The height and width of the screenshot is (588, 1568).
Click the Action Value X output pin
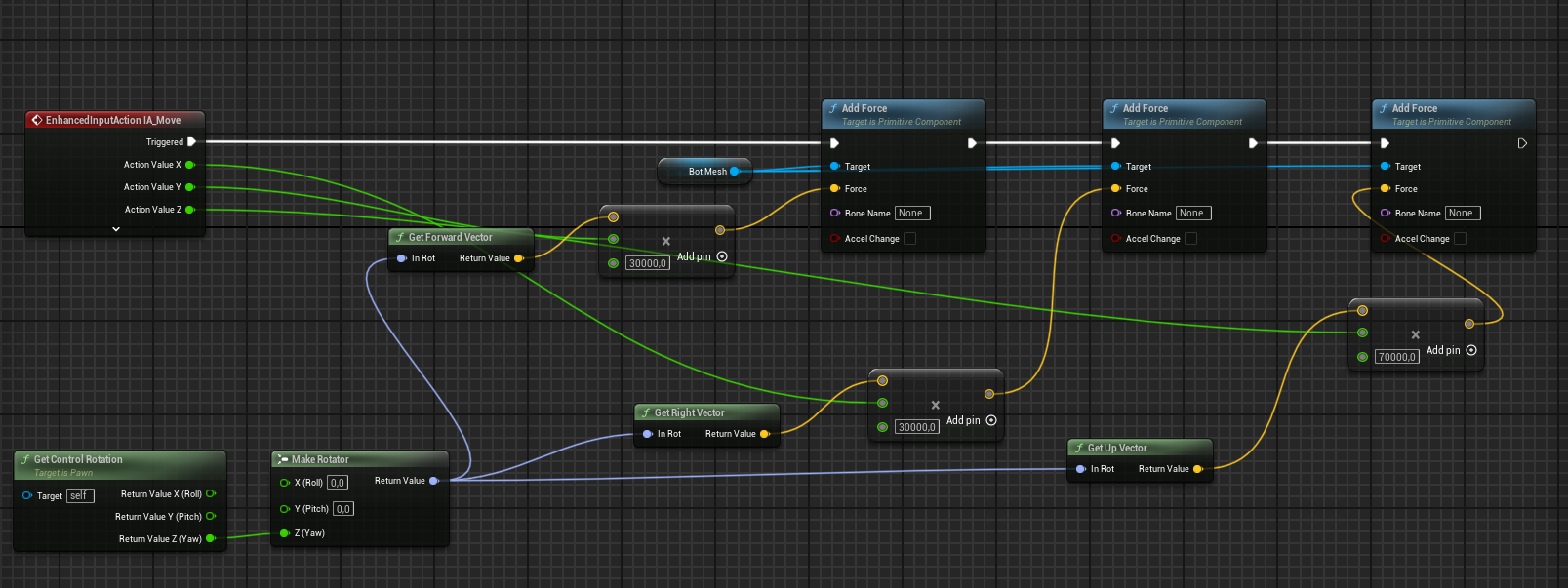(189, 165)
